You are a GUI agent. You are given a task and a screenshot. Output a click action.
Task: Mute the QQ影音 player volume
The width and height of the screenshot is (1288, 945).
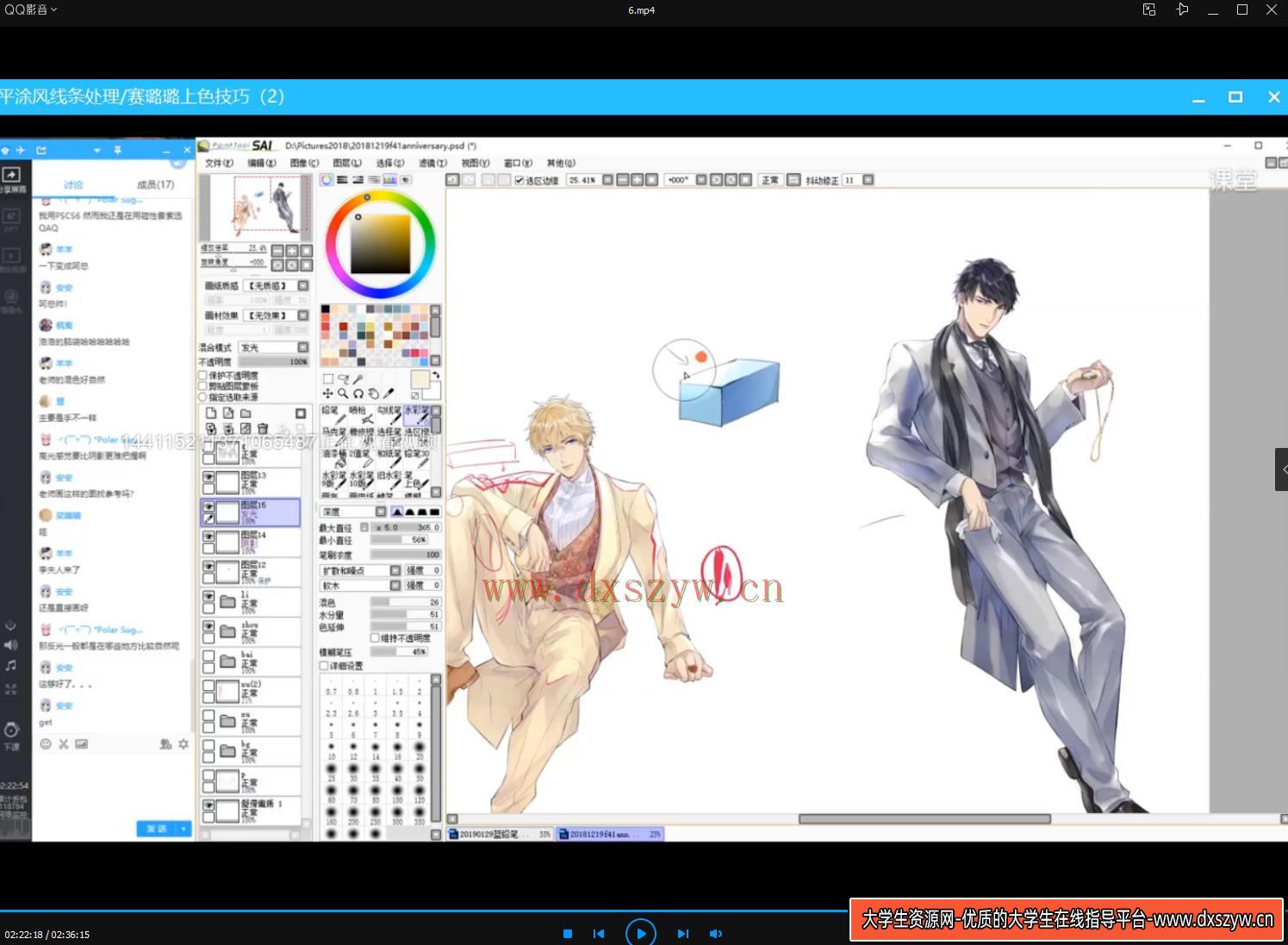pos(715,933)
